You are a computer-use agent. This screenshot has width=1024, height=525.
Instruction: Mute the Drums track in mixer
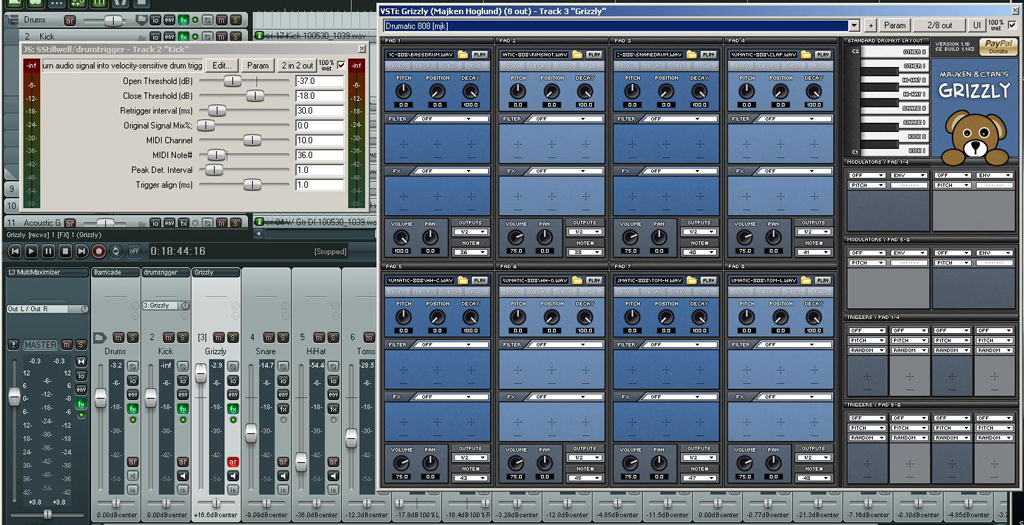tap(118, 337)
